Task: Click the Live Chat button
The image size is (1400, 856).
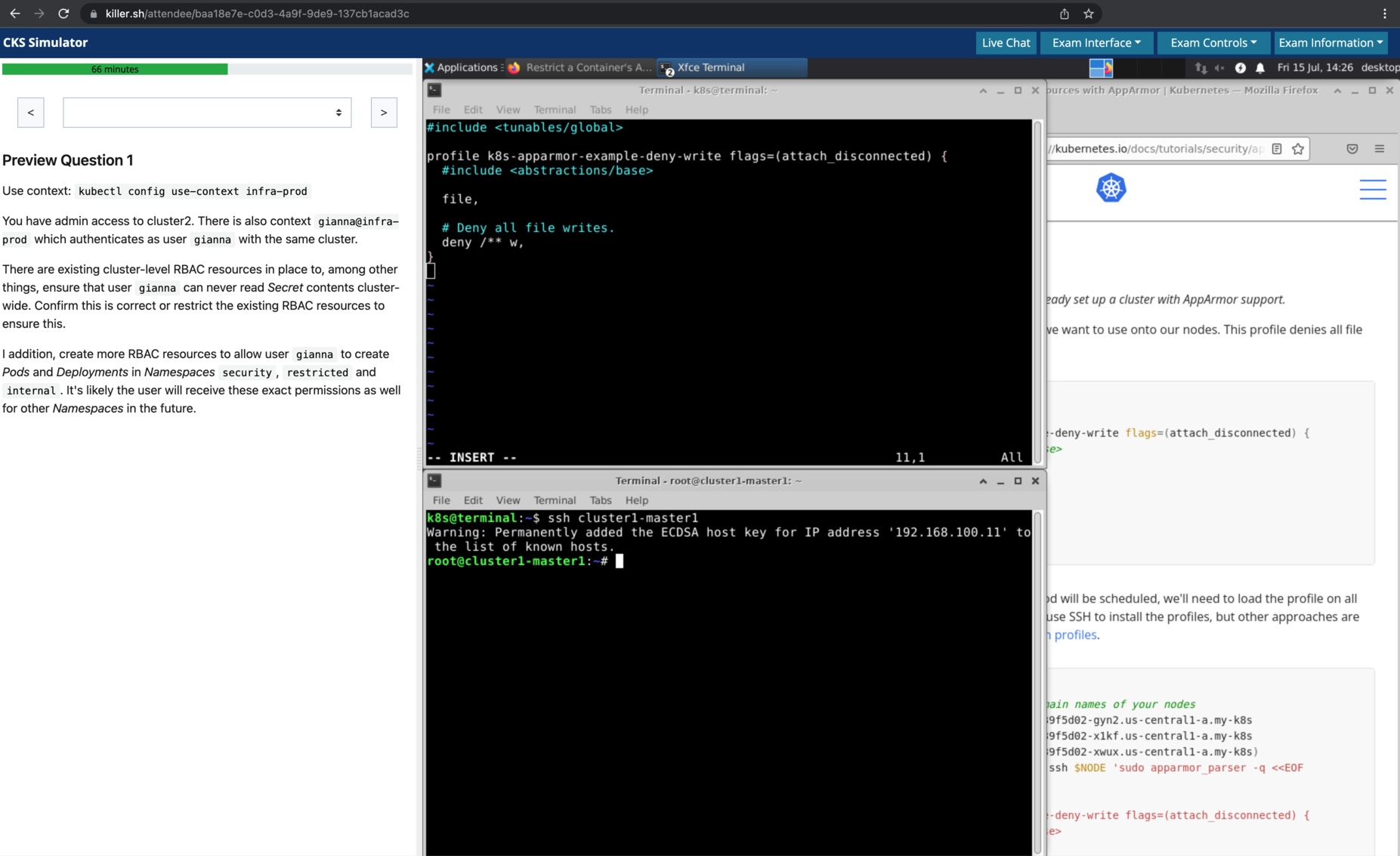Action: 1006,43
